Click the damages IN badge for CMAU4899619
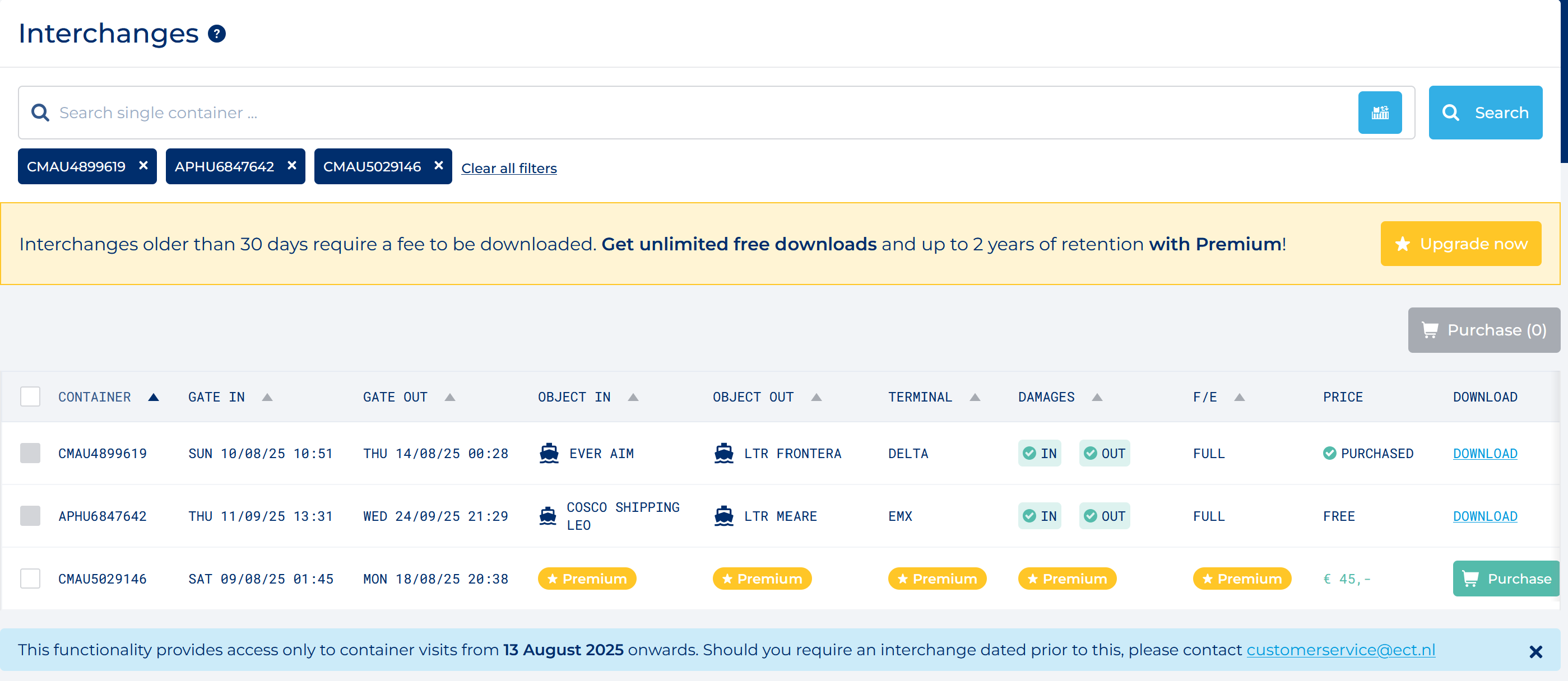1568x681 pixels. (1039, 454)
